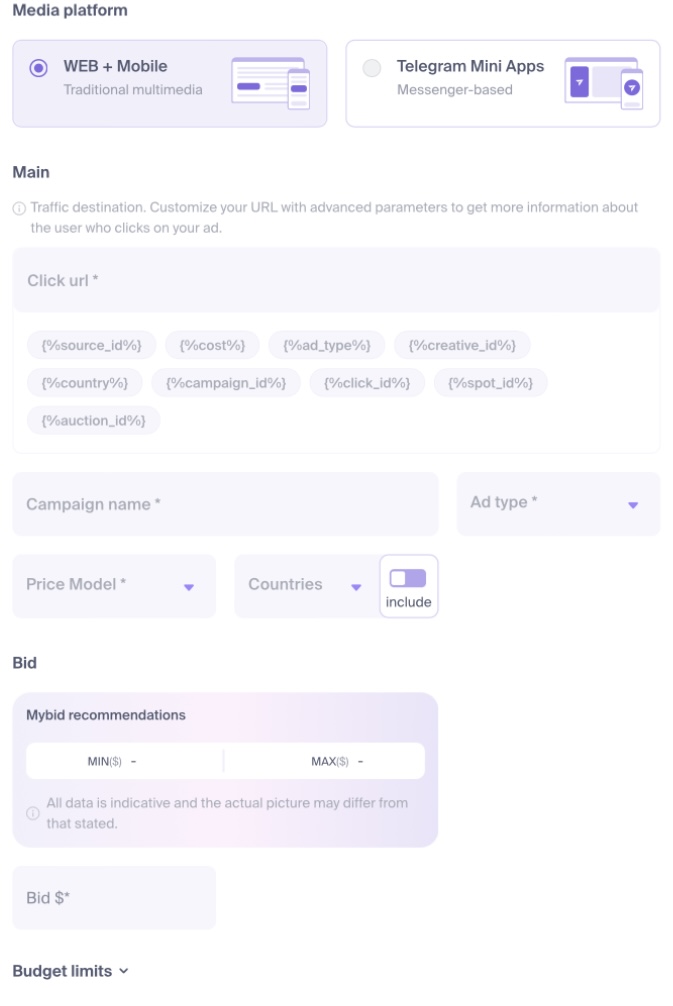Select the WEB + Mobile radio button
Screen dimensions: 673x1006
[39, 68]
